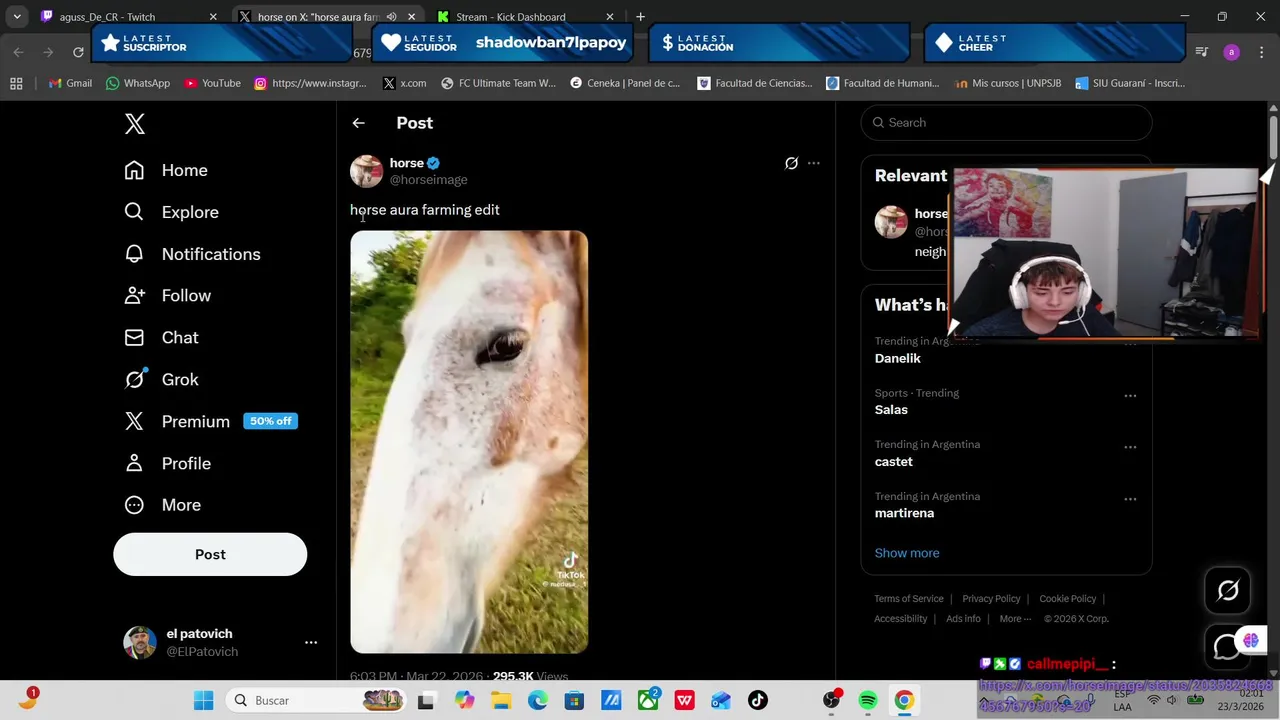The width and height of the screenshot is (1280, 720).
Task: Click the Chrome profile avatar button
Action: 1231,52
